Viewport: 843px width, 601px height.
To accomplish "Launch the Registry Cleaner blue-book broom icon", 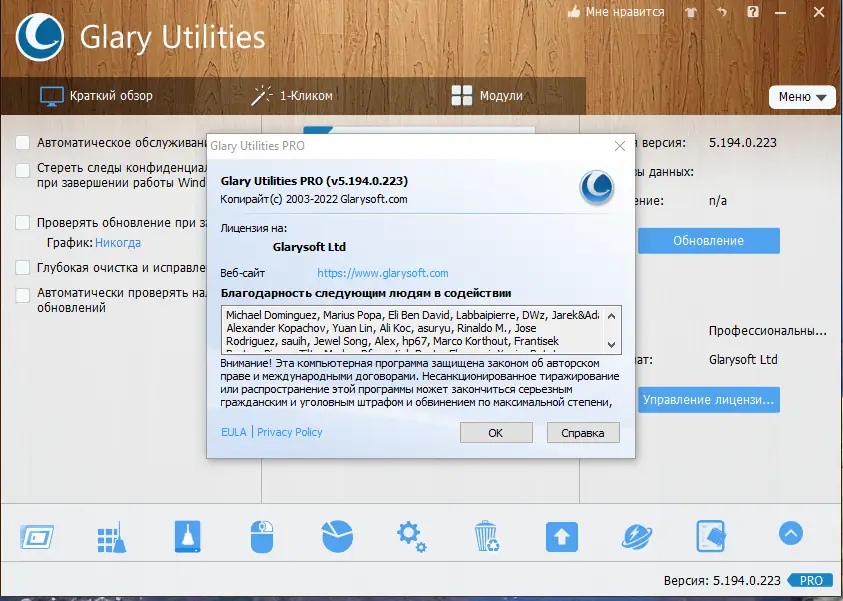I will (x=188, y=536).
